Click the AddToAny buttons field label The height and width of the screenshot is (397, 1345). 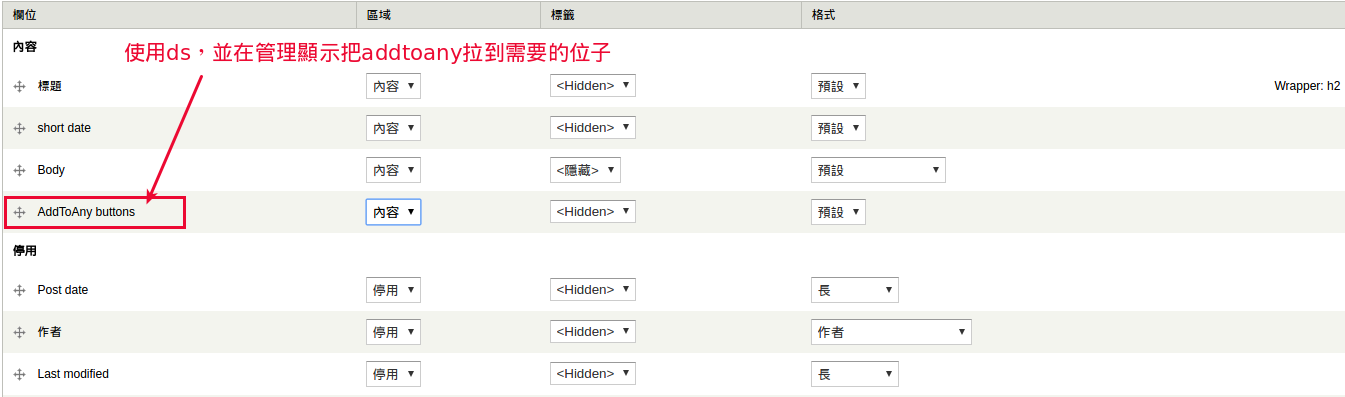point(86,212)
